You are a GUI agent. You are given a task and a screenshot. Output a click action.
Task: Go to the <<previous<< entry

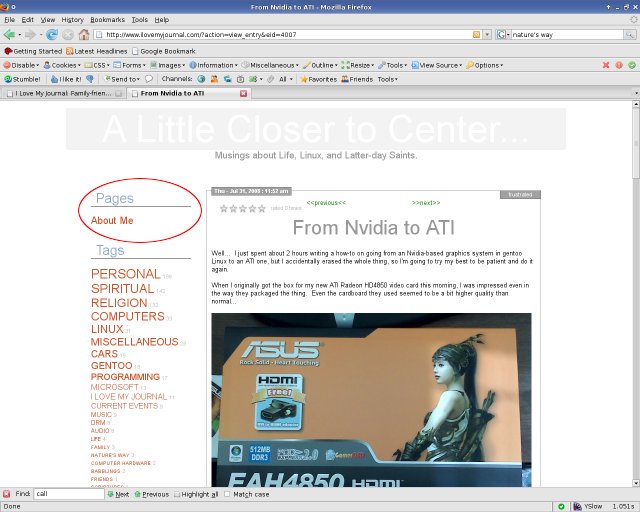[326, 203]
